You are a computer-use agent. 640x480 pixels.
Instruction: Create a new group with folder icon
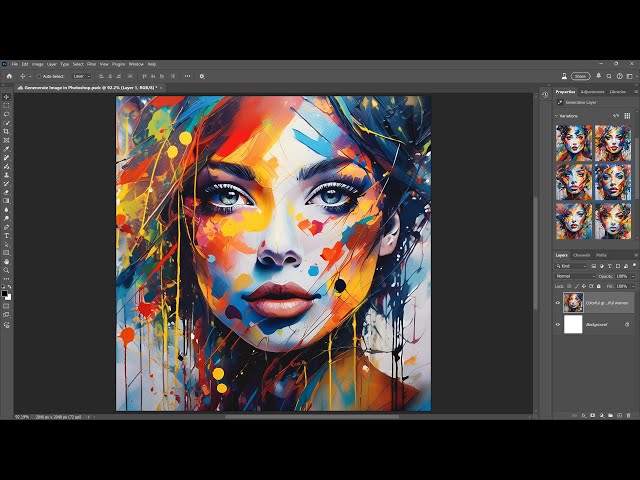click(x=611, y=416)
